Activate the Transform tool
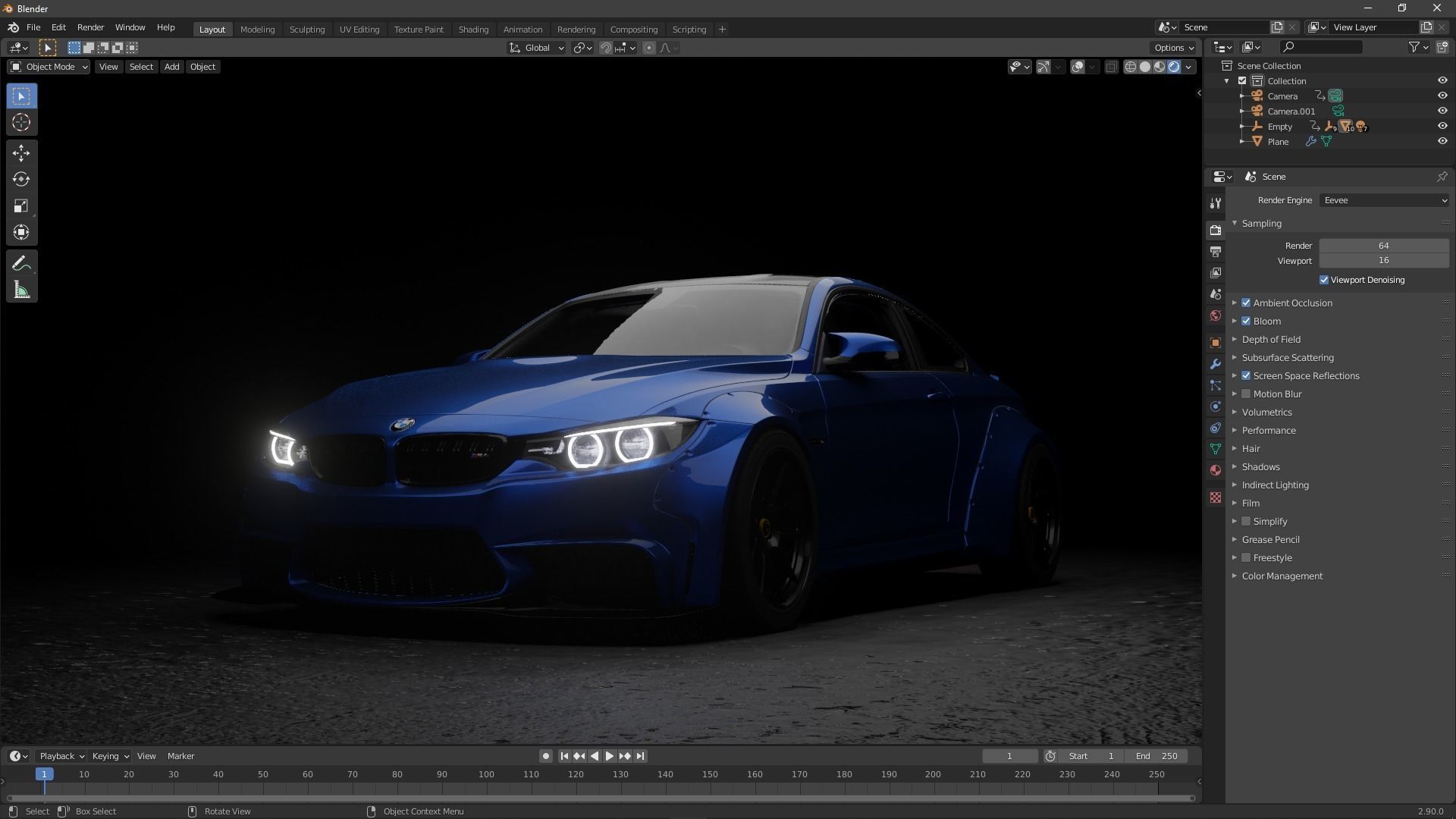The image size is (1456, 819). point(21,232)
